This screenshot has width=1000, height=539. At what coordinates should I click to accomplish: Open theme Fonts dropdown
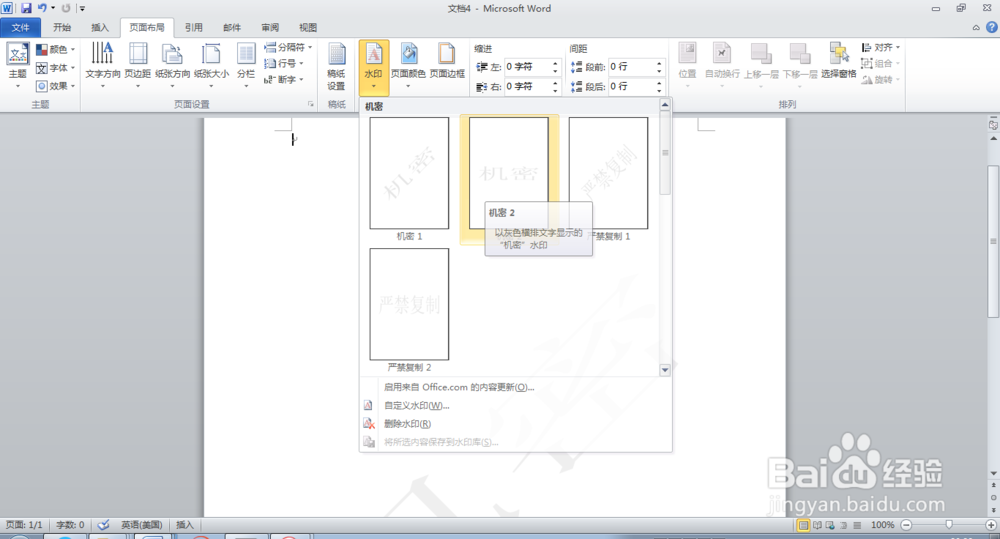click(x=55, y=68)
